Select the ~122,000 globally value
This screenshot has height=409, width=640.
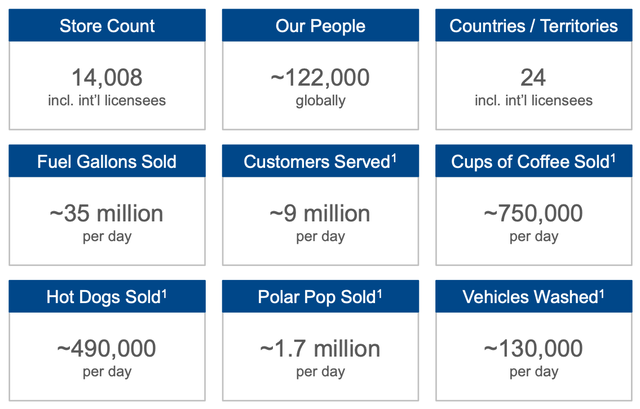click(x=320, y=77)
